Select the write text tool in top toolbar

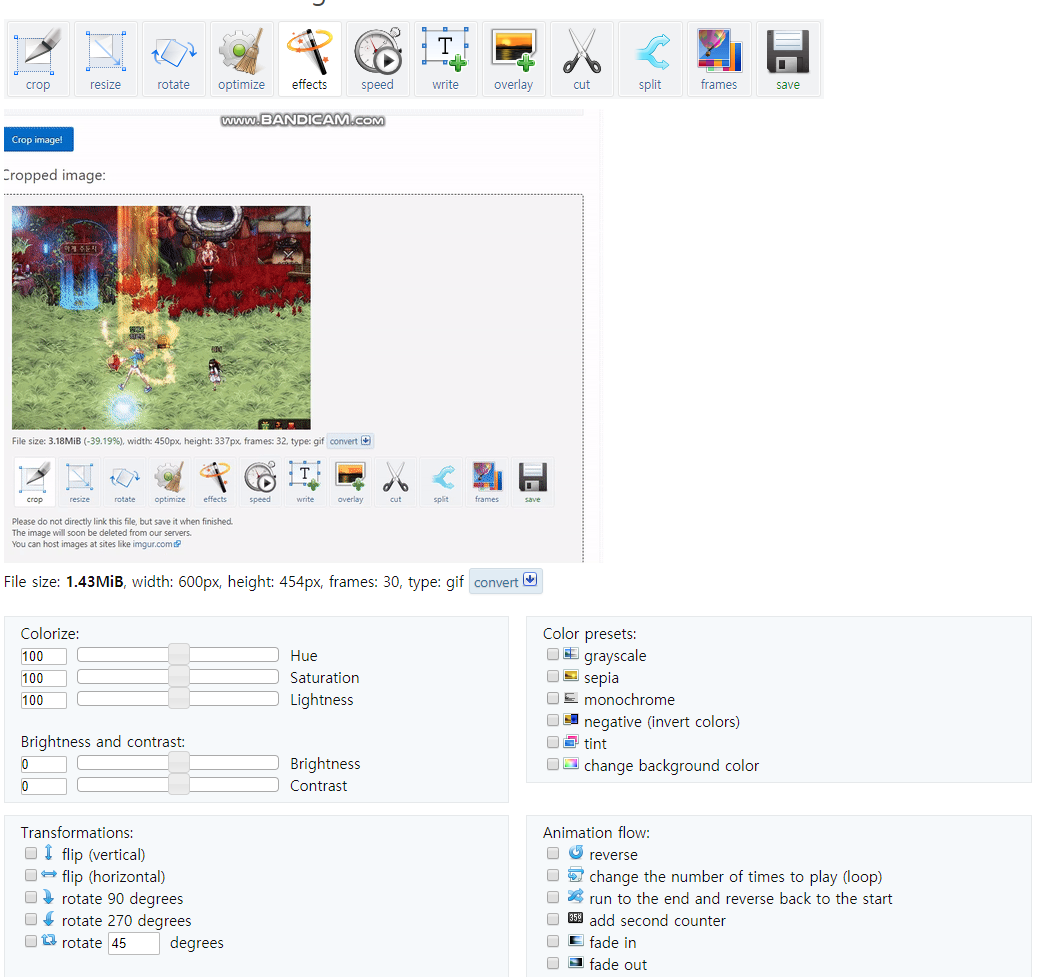(x=445, y=59)
